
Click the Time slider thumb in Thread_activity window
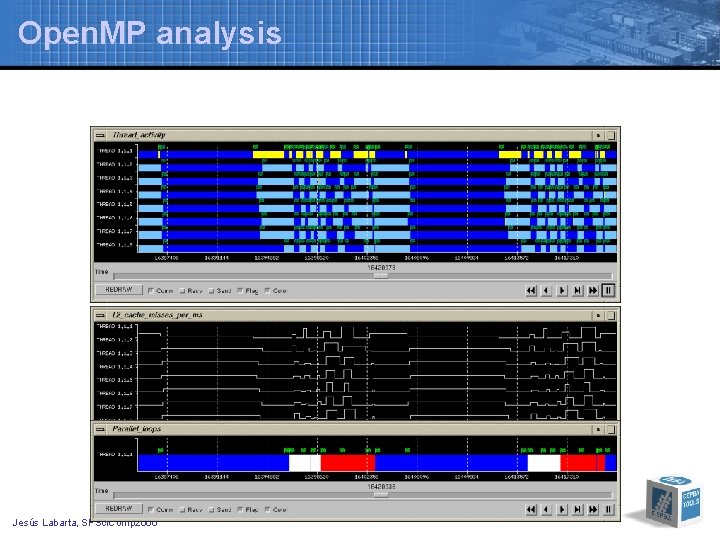381,276
